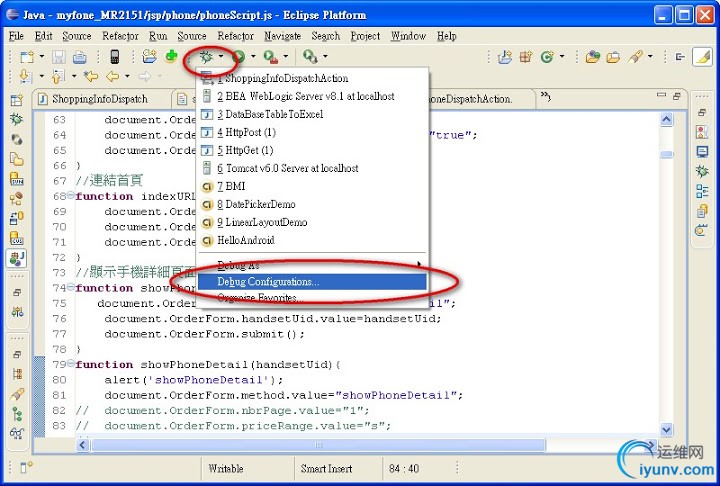Viewport: 720px width, 486px height.
Task: Click the New Java Package icon
Action: tap(526, 57)
